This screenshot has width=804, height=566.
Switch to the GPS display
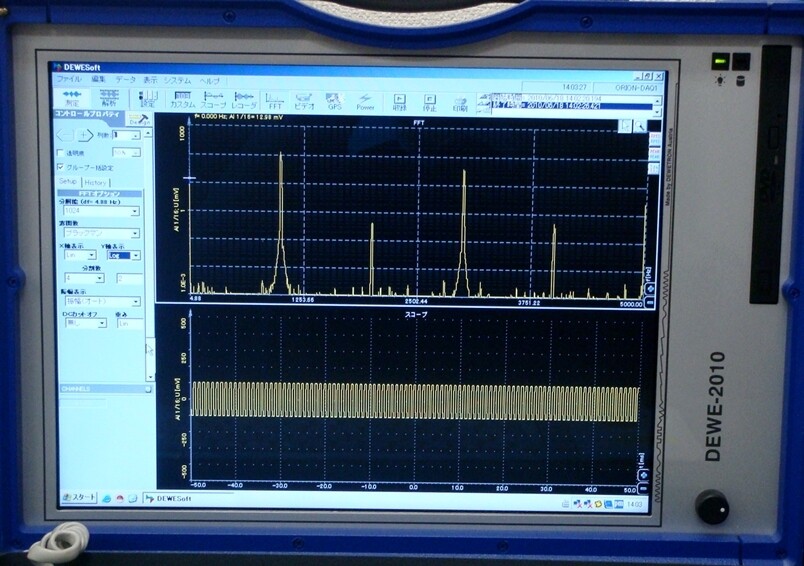tap(334, 101)
